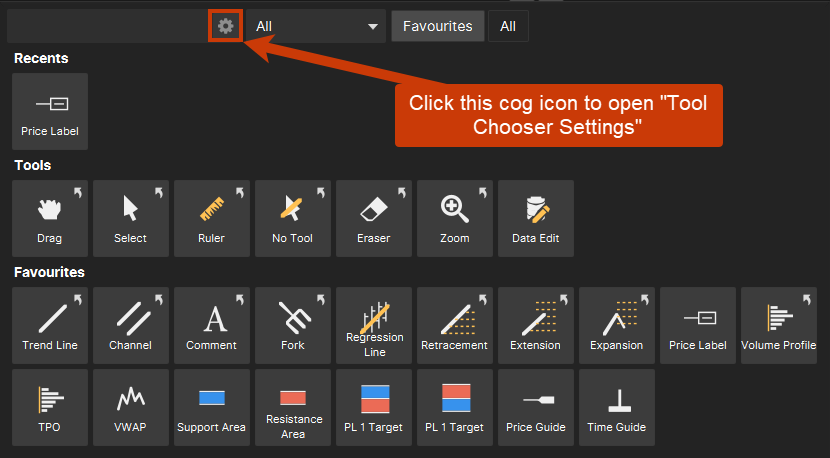Select the Regression Line tool
Image resolution: width=830 pixels, height=458 pixels.
click(x=373, y=325)
